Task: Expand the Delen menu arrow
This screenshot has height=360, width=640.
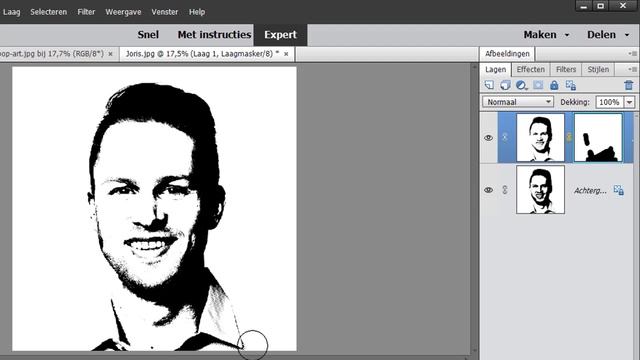Action: [x=627, y=36]
